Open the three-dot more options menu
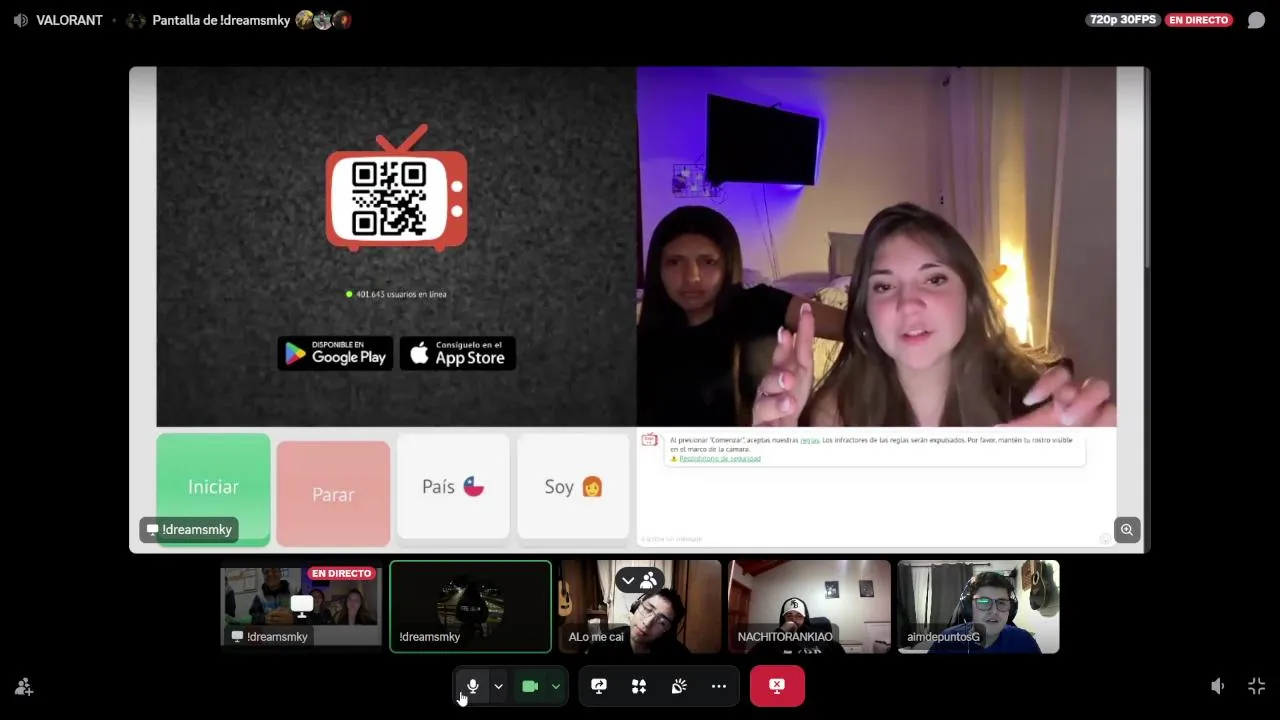Viewport: 1280px width, 720px height. [x=719, y=686]
